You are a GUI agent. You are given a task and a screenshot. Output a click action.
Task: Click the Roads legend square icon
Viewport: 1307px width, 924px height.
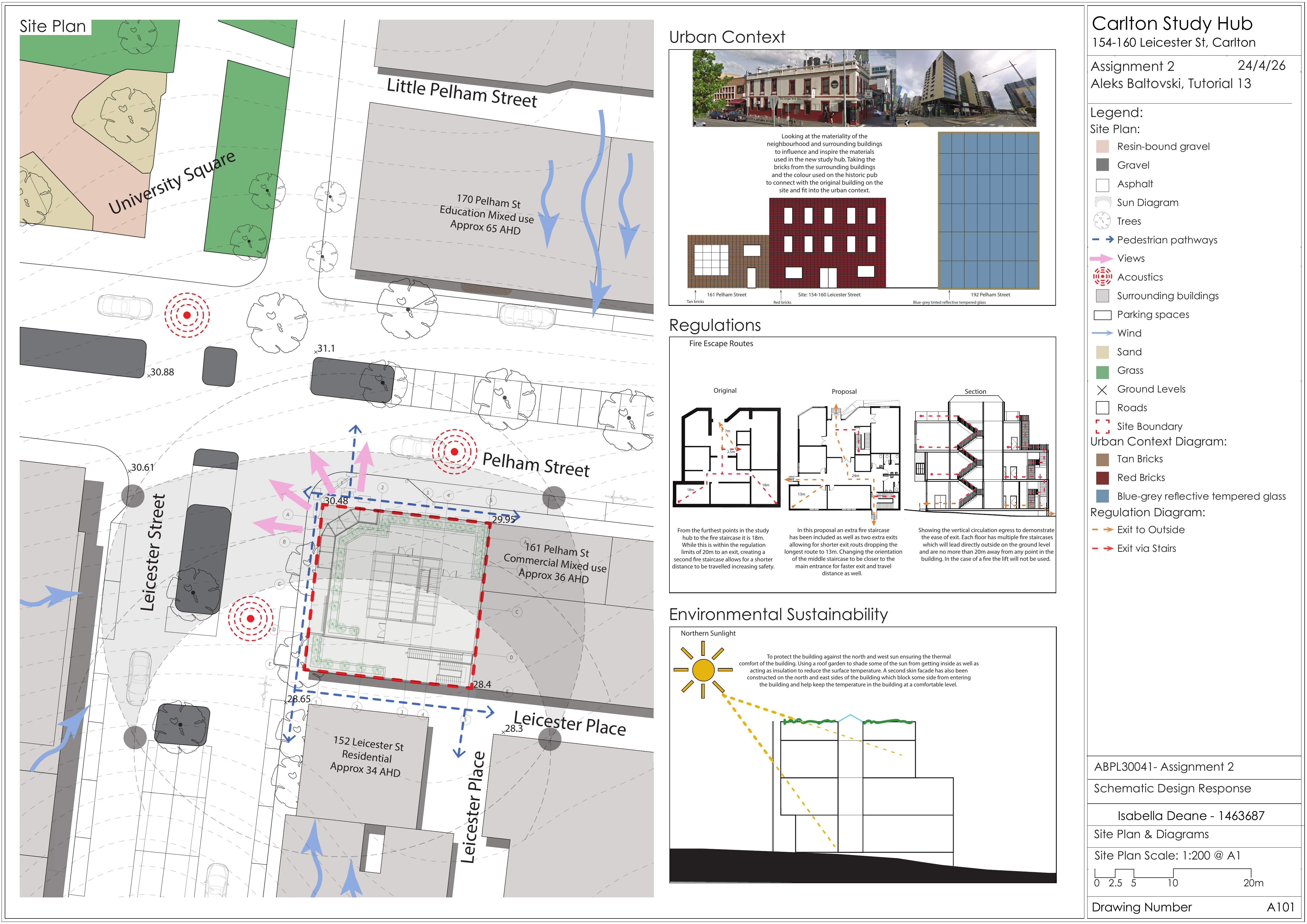pos(1102,408)
